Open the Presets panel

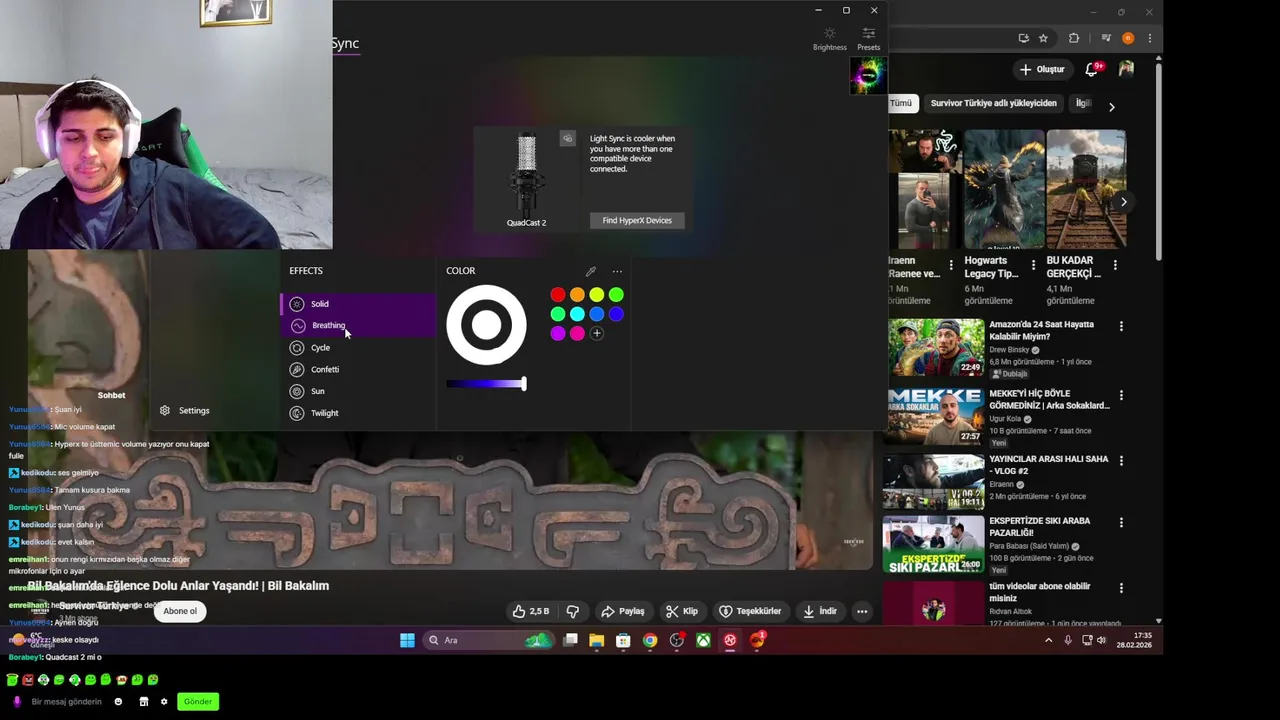tap(868, 38)
